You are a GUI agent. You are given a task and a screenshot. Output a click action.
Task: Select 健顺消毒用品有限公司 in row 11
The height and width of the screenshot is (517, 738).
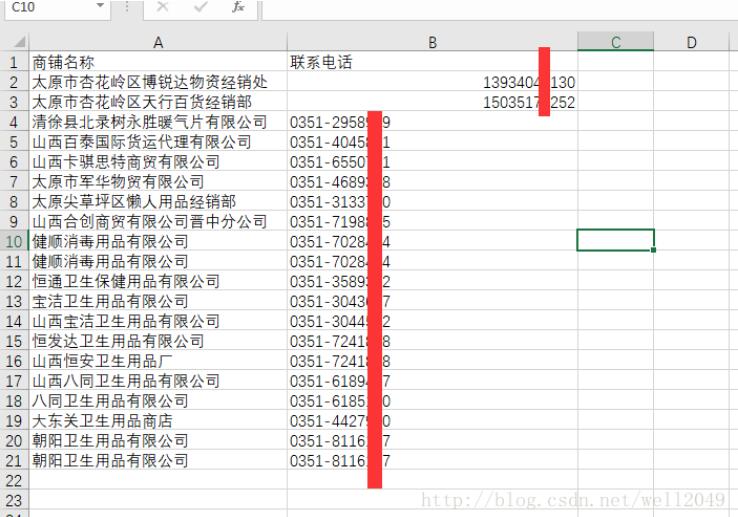click(158, 261)
